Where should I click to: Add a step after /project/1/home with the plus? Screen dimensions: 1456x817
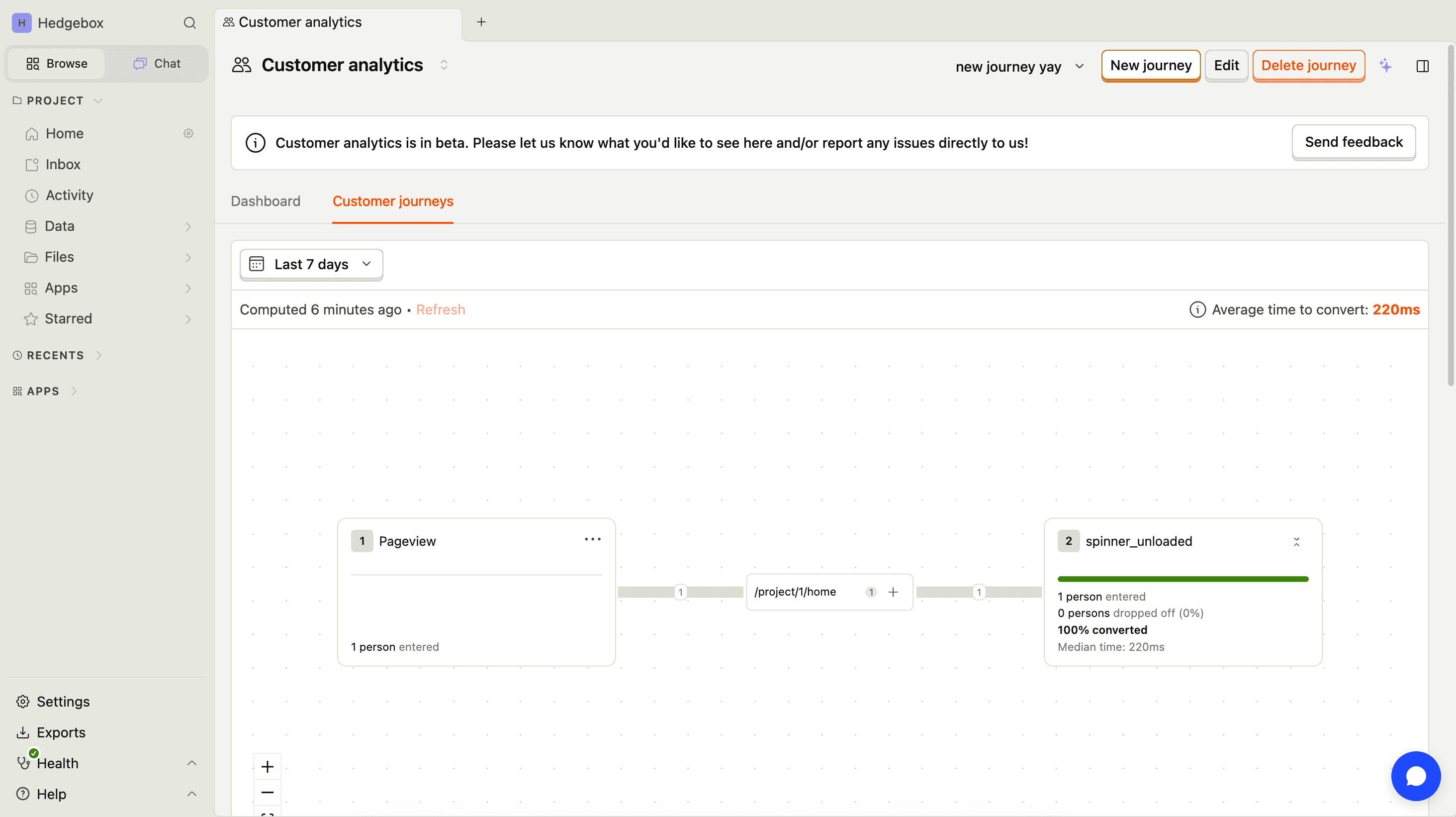click(x=893, y=592)
